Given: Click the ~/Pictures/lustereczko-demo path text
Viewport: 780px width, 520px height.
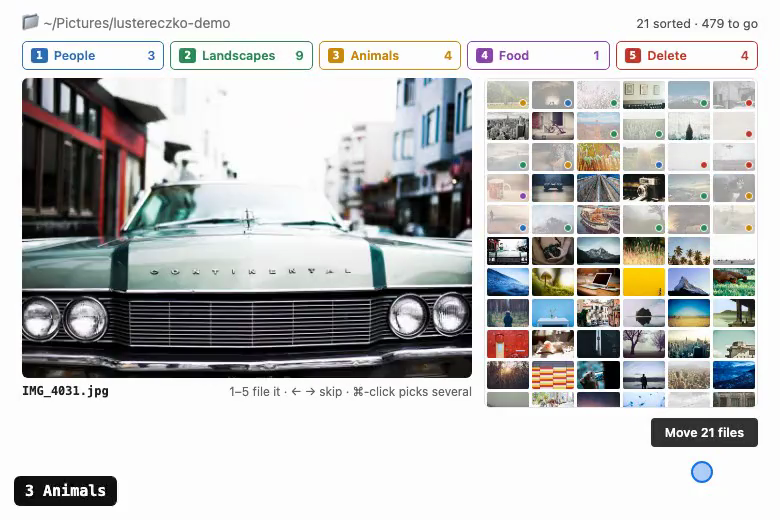Looking at the screenshot, I should (x=137, y=23).
